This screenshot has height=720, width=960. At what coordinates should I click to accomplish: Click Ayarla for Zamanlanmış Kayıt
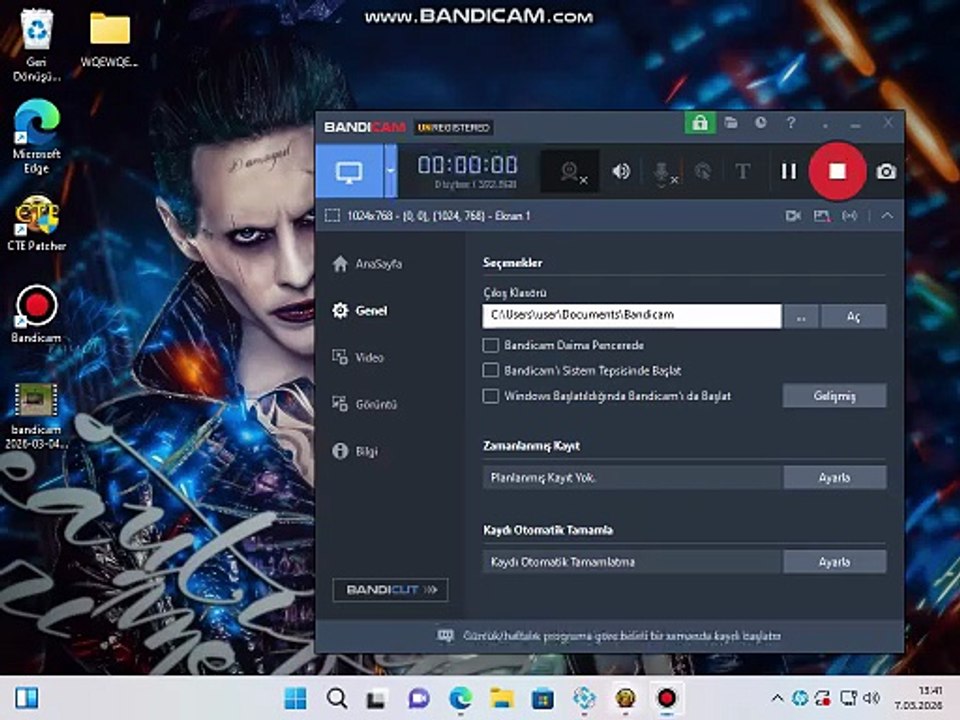834,477
